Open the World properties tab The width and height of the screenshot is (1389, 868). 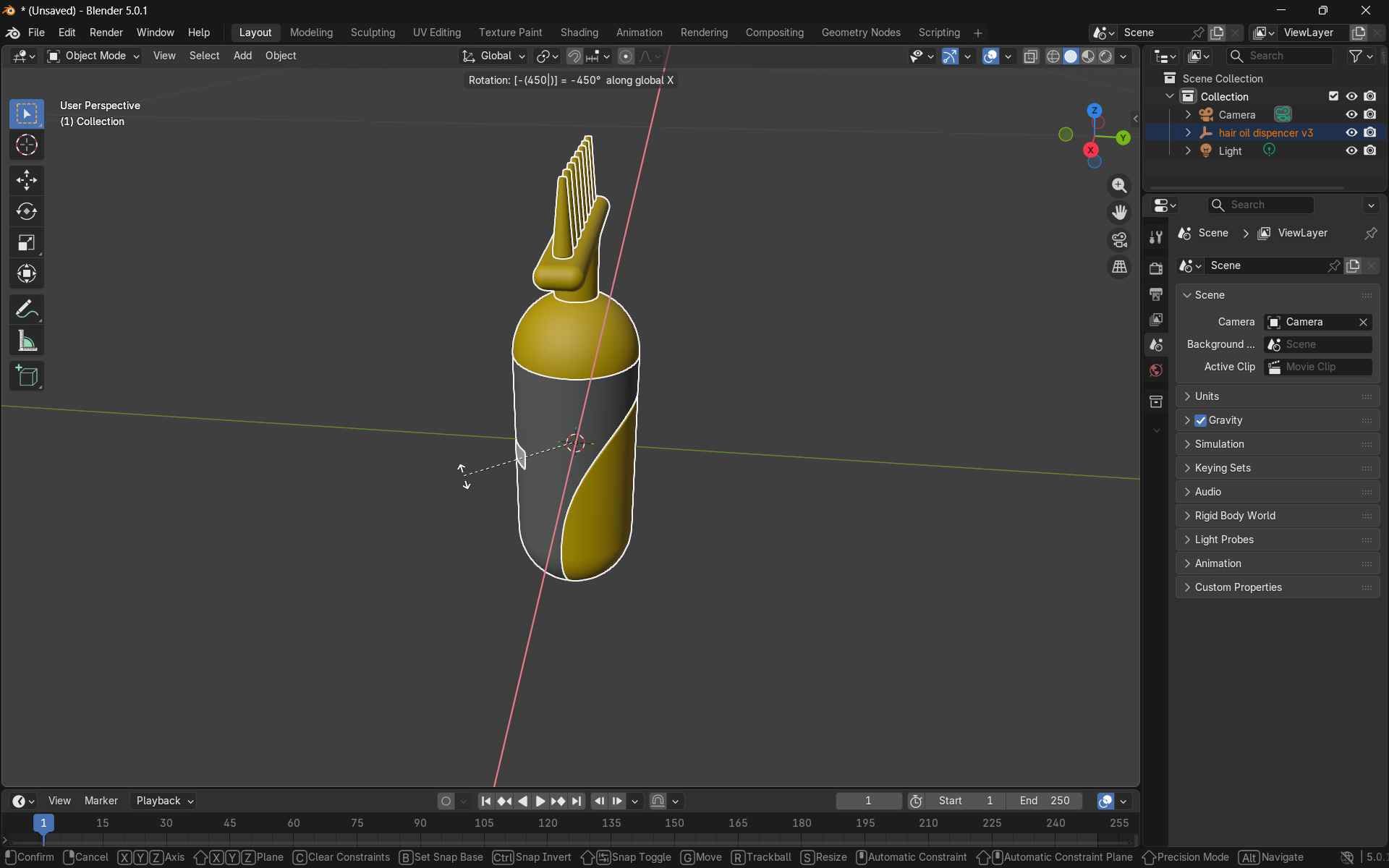1156,370
